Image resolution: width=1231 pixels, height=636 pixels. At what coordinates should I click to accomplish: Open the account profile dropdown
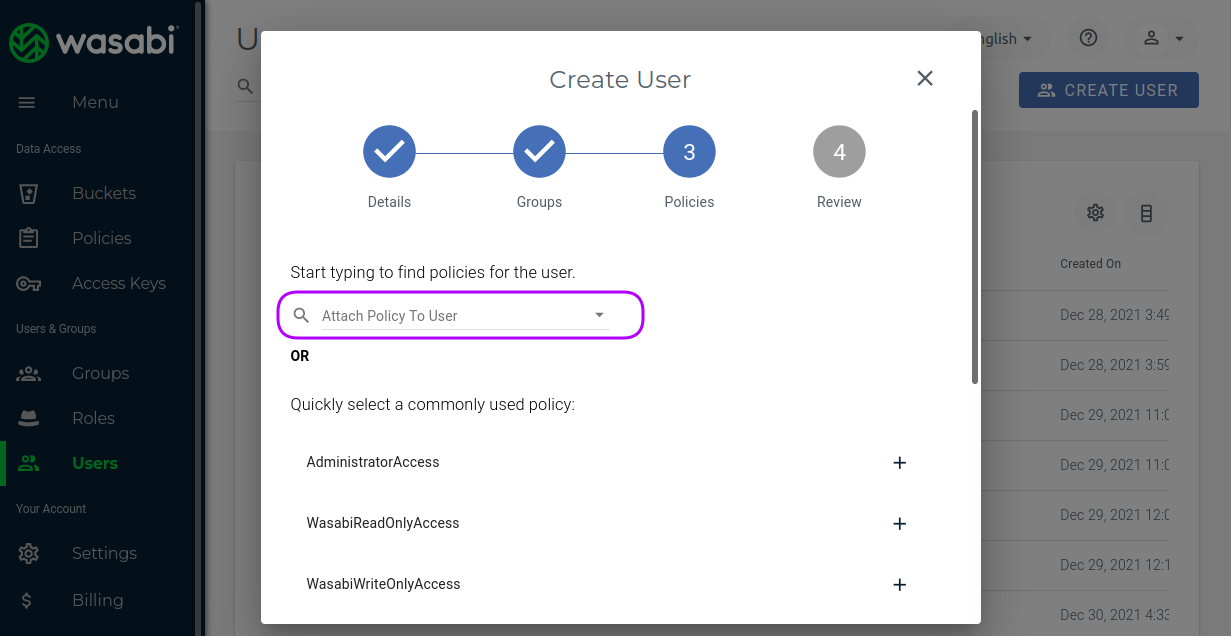pos(1162,38)
